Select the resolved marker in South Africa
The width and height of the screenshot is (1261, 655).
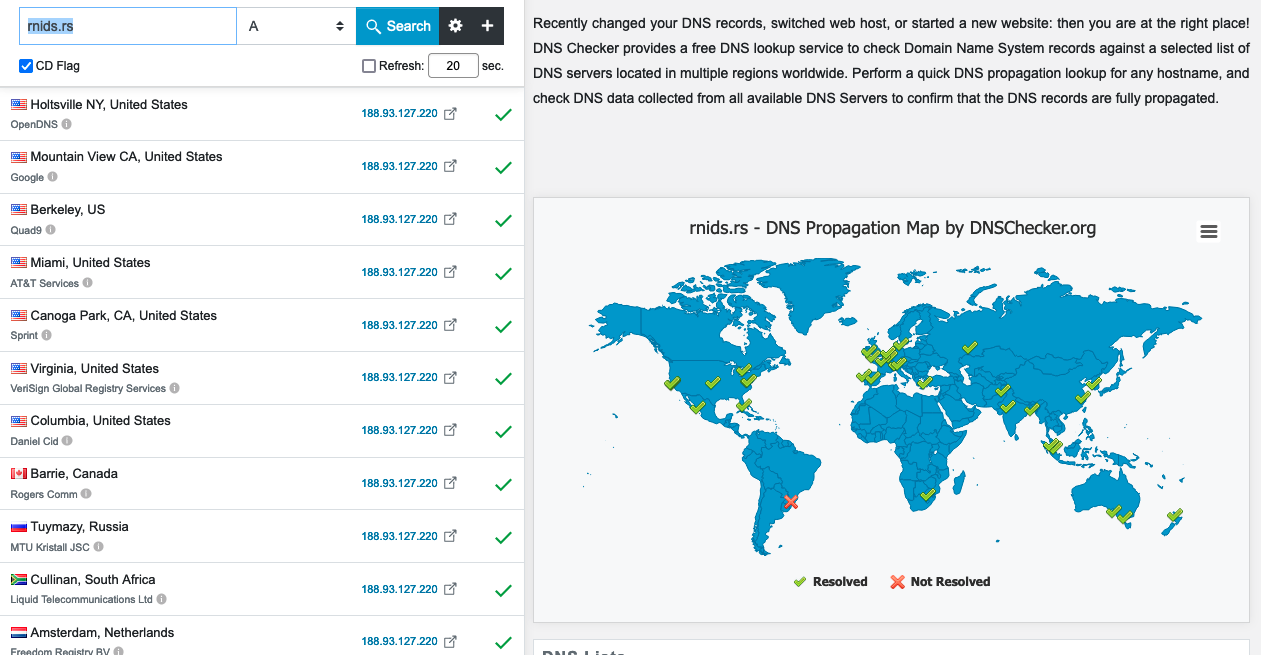(x=928, y=493)
